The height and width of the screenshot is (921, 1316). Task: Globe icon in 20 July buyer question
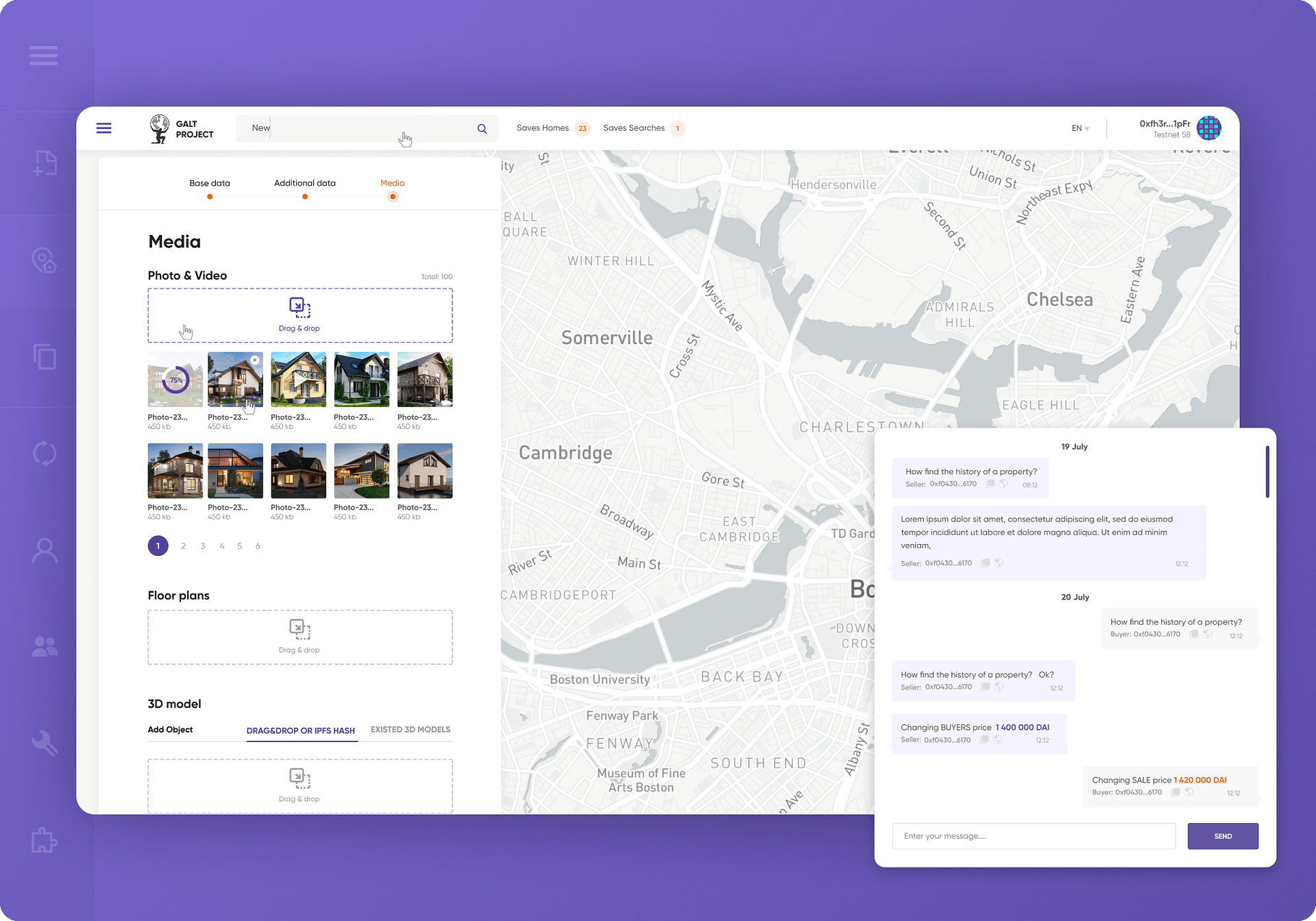point(1208,634)
